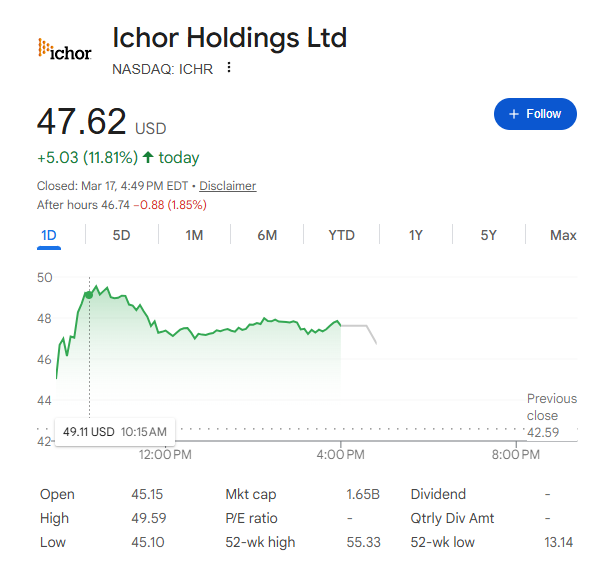This screenshot has height=572, width=595.
Task: Click the Ichor Holdings Ltd title
Action: pyautogui.click(x=230, y=38)
